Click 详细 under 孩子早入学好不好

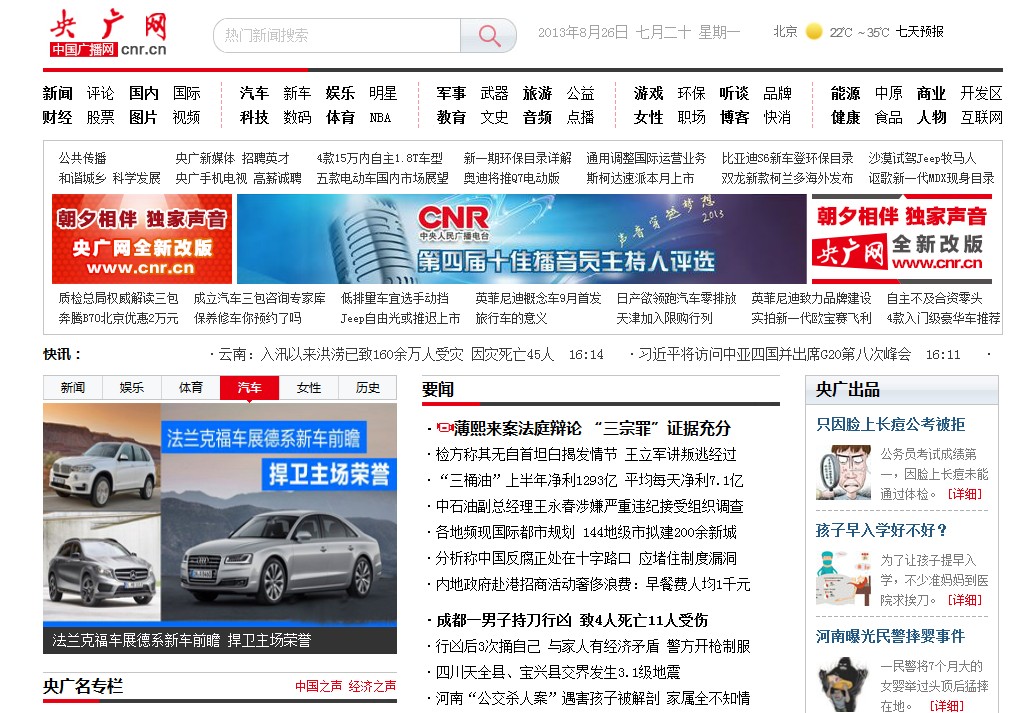[964, 600]
